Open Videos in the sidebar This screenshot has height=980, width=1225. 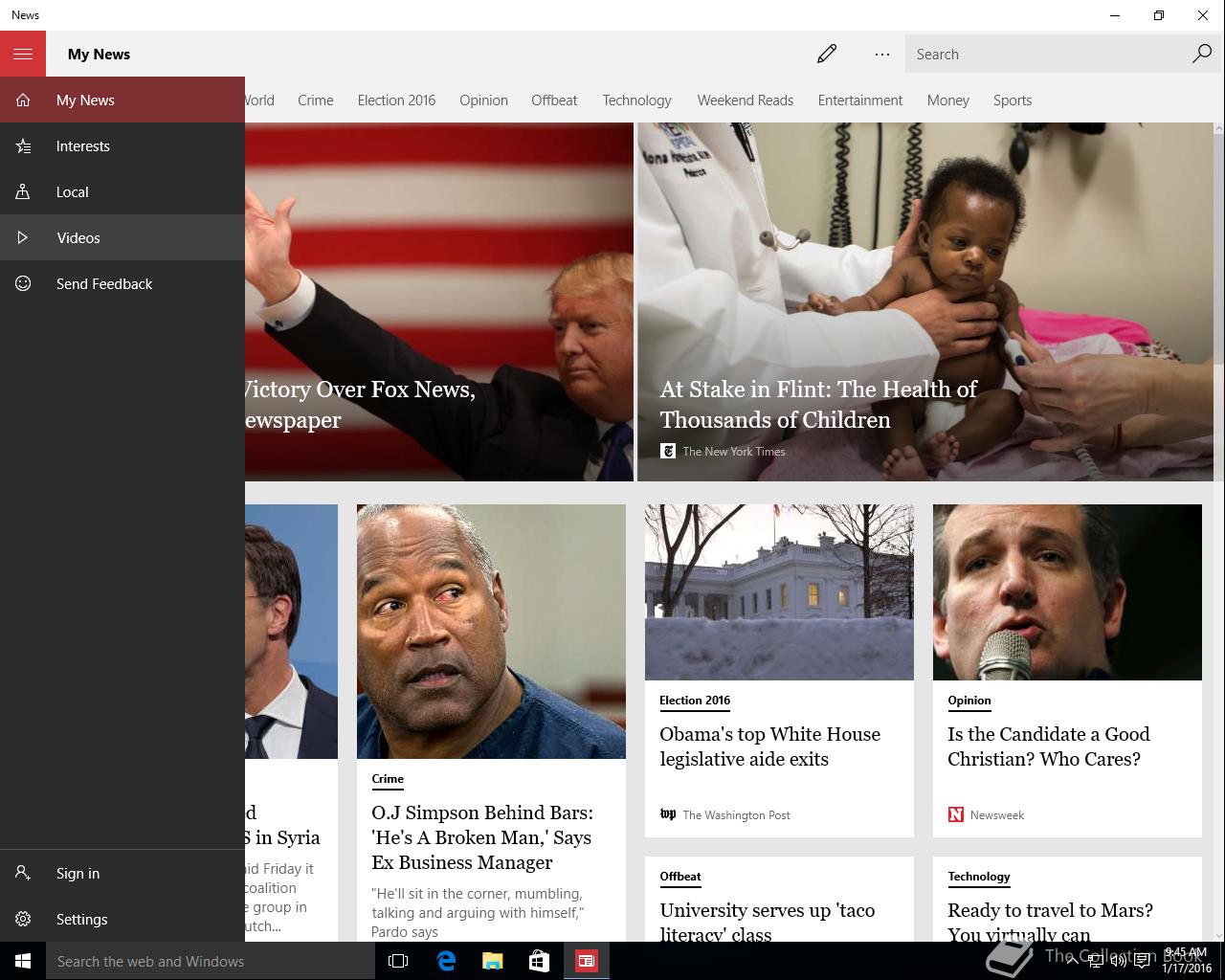click(x=122, y=237)
